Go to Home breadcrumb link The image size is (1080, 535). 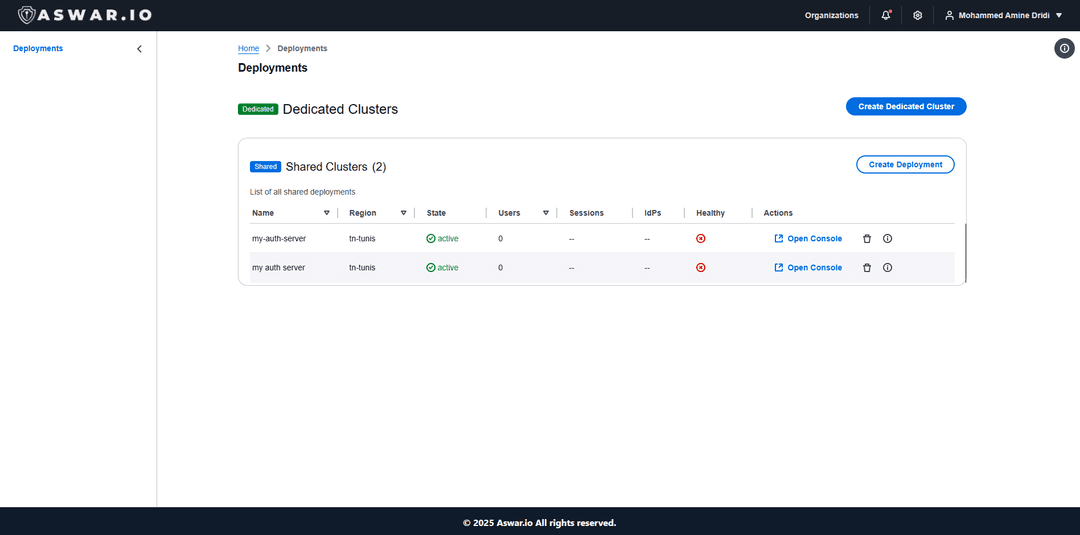click(x=249, y=48)
